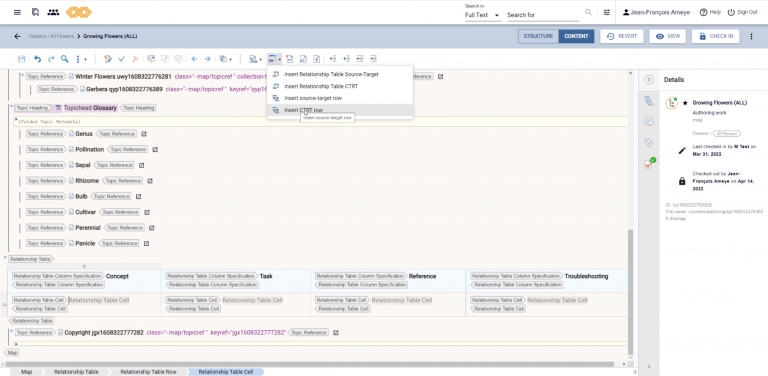Open the comments panel icon in sidebar
The image size is (768, 376).
pyautogui.click(x=649, y=122)
